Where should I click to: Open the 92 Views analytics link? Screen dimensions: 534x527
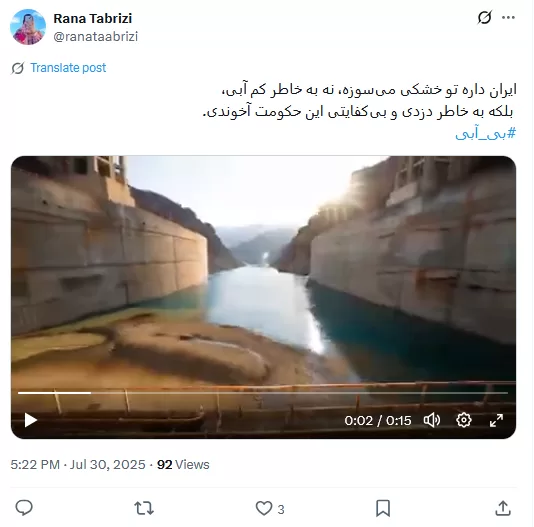183,465
